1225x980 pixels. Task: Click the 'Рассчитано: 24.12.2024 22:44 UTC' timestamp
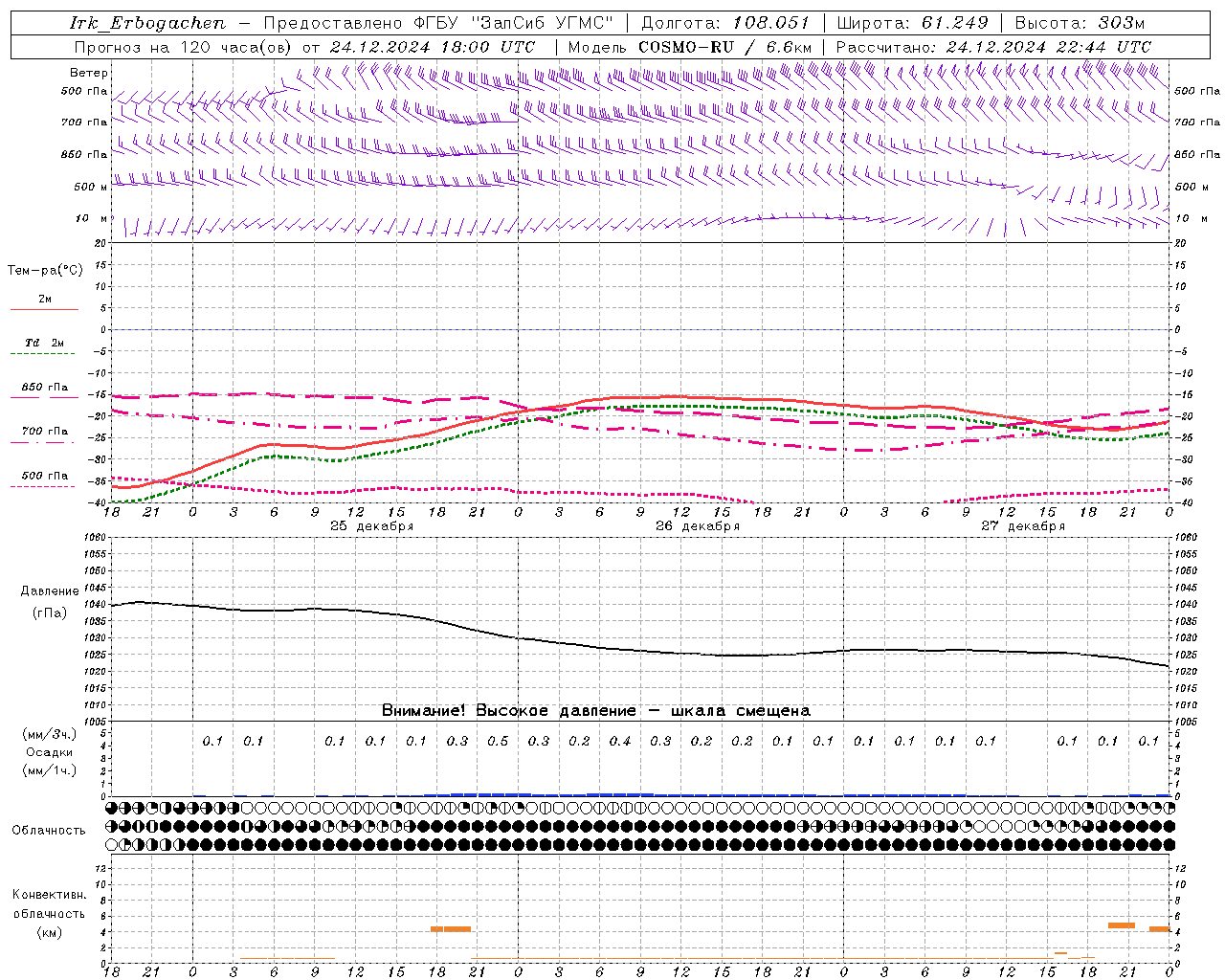[x=993, y=47]
